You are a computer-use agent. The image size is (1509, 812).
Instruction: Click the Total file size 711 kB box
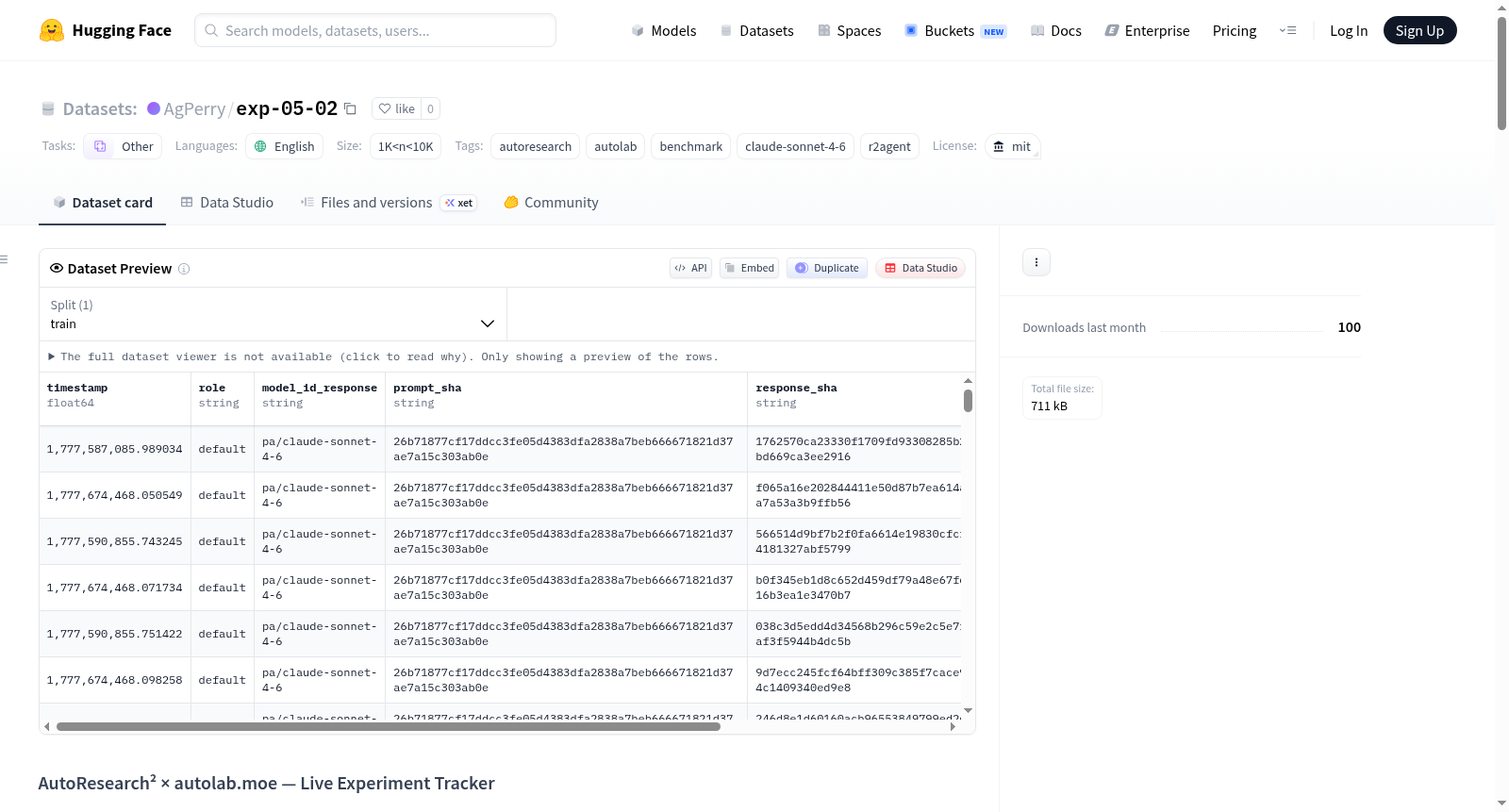pos(1062,397)
